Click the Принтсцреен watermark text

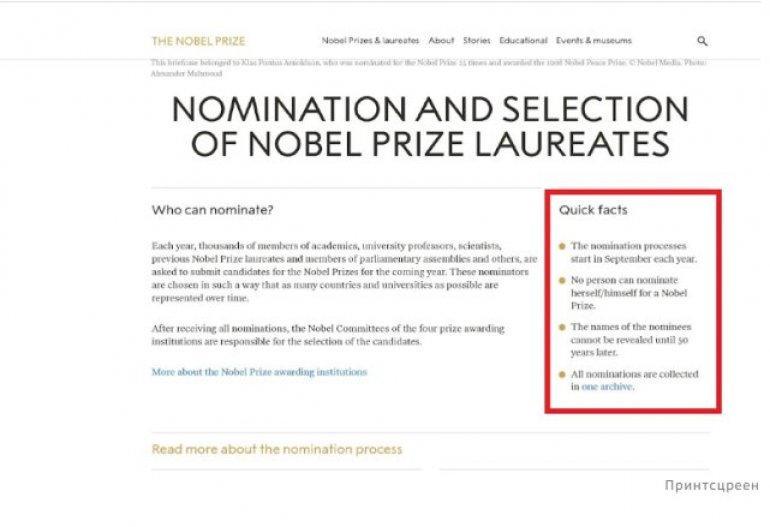(x=712, y=485)
